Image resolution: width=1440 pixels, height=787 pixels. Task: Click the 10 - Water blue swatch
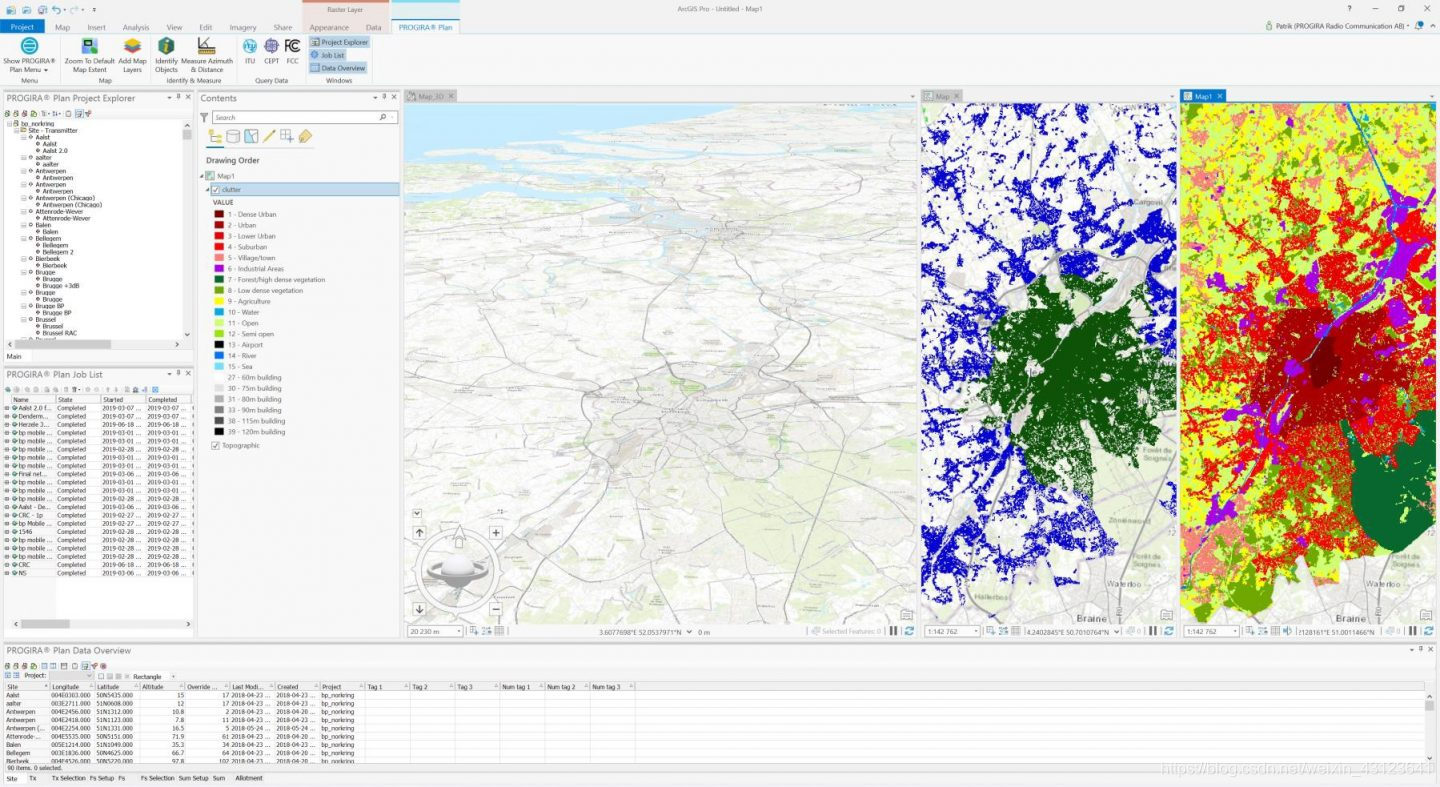tap(219, 312)
